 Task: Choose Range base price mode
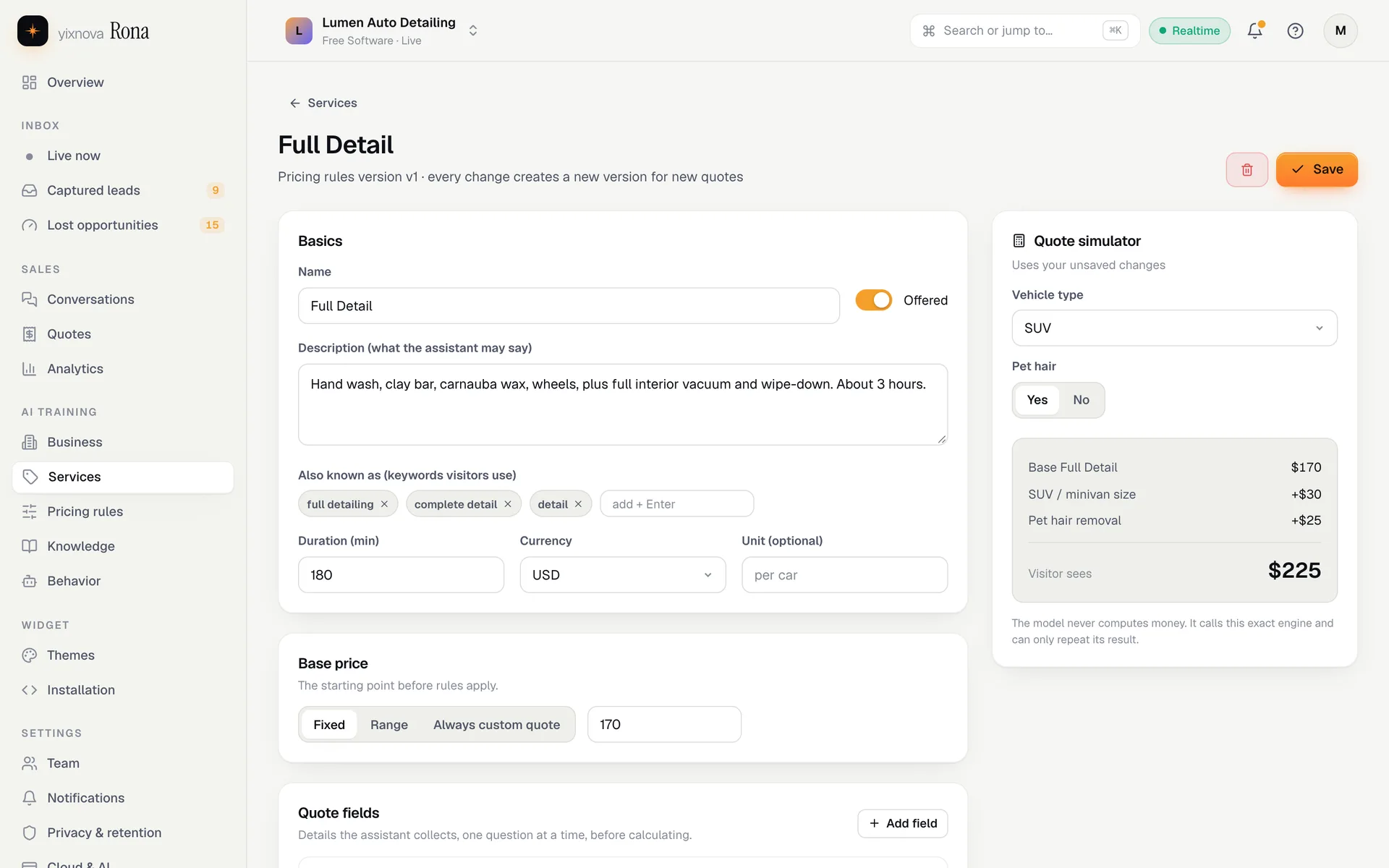pyautogui.click(x=389, y=725)
